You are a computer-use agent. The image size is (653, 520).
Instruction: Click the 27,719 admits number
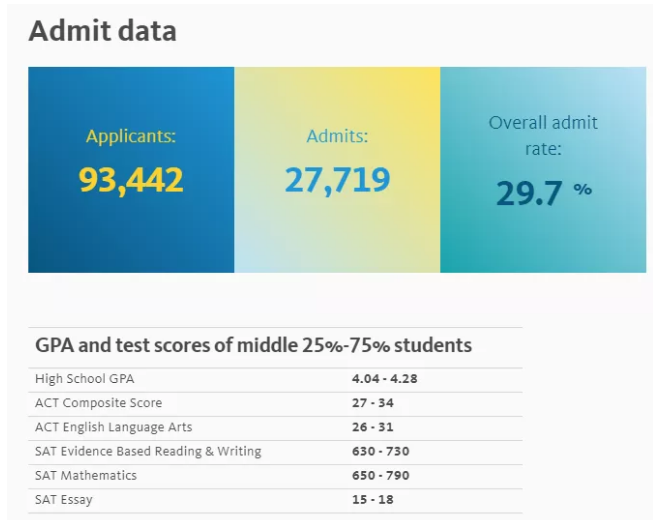click(337, 180)
